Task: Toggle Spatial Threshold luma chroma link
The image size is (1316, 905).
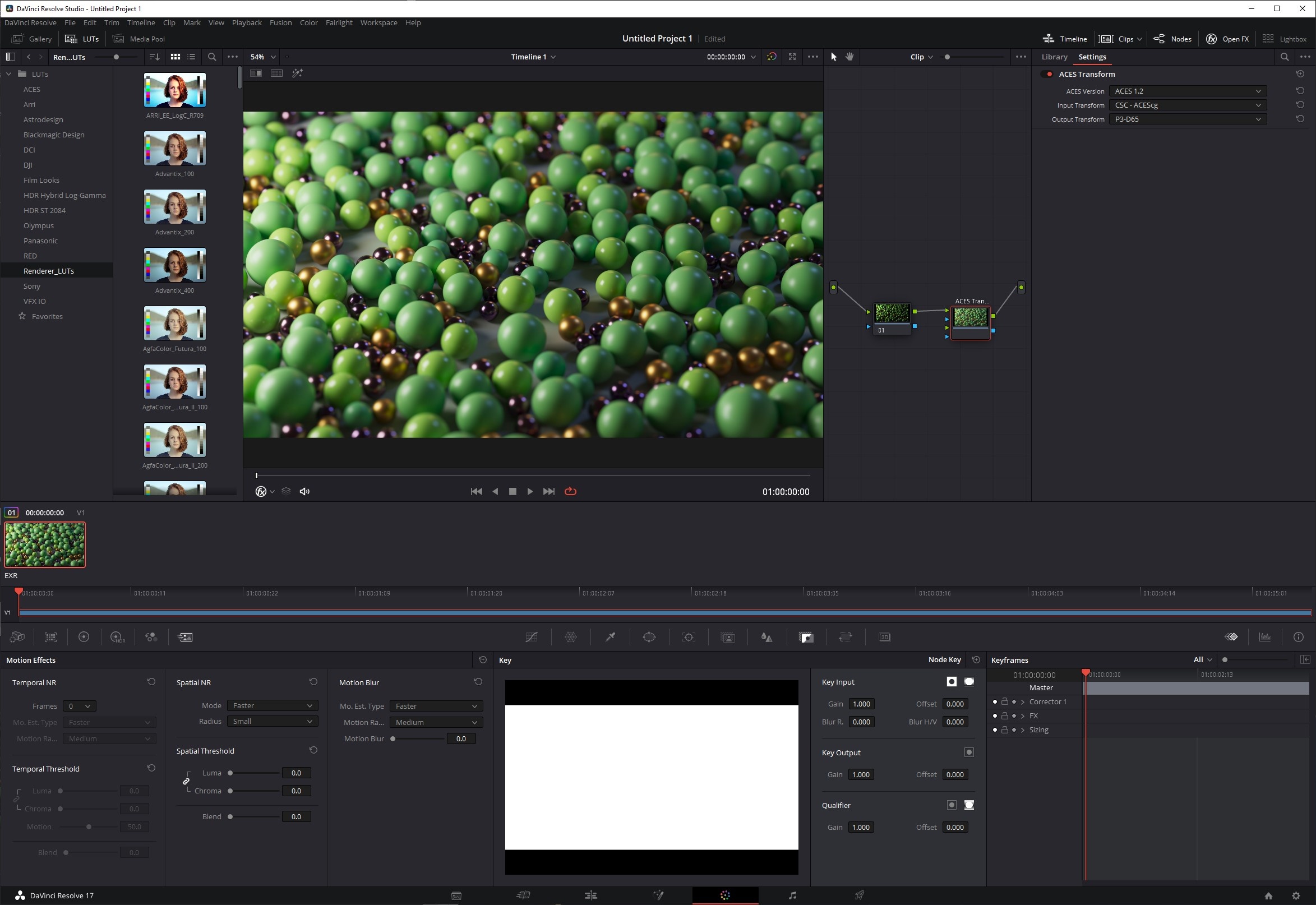Action: coord(186,782)
